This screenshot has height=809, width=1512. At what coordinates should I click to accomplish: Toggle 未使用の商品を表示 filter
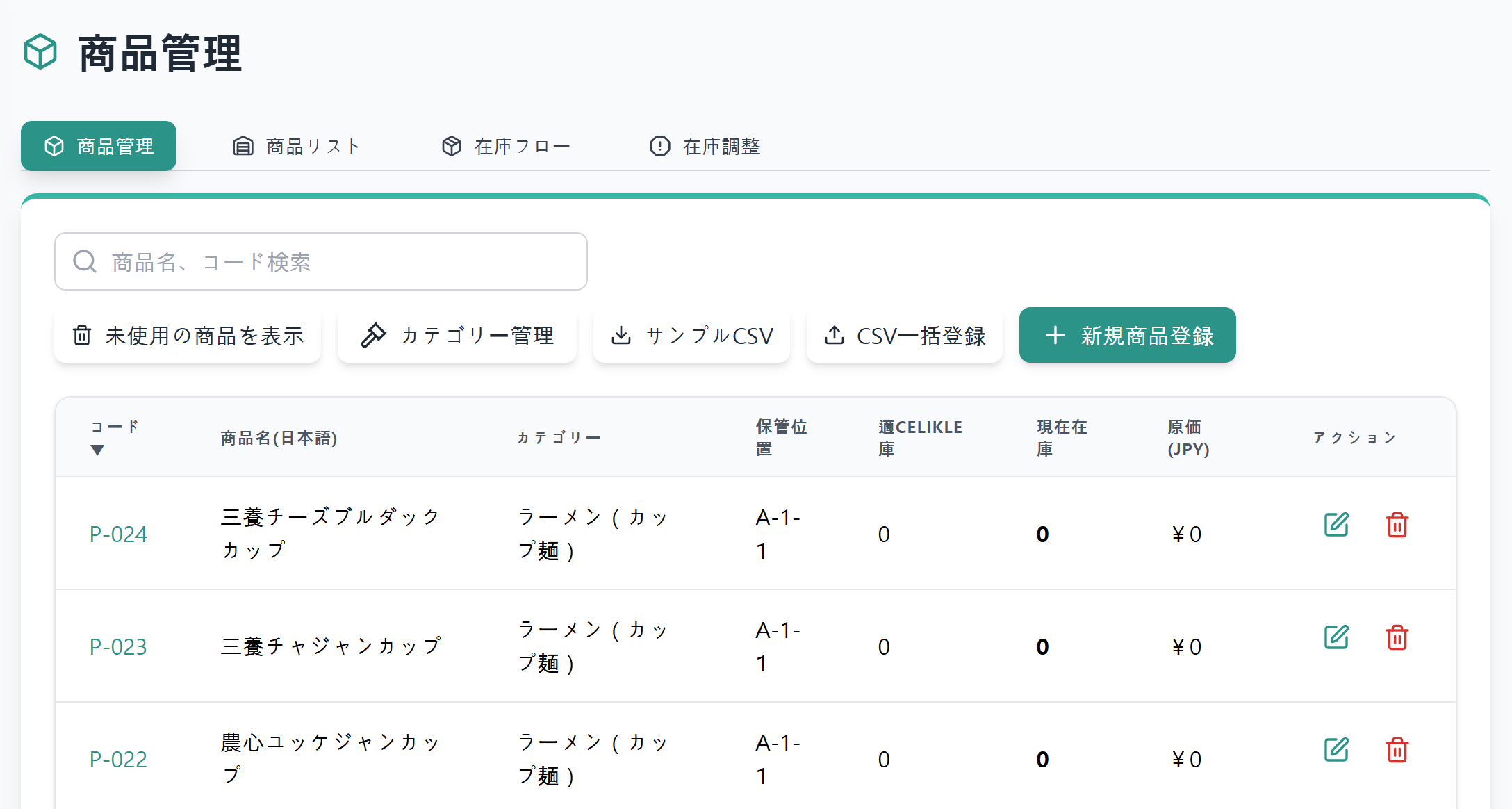tap(187, 335)
